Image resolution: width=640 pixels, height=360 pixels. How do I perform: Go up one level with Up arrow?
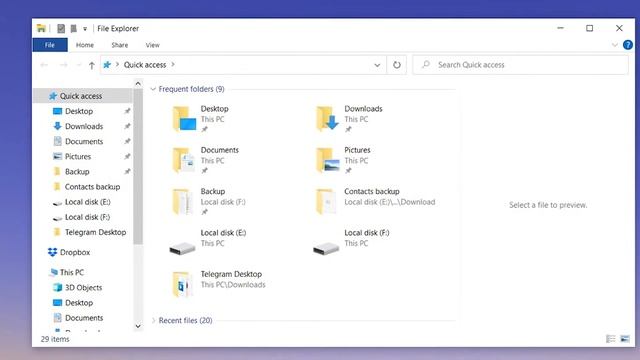(92, 65)
